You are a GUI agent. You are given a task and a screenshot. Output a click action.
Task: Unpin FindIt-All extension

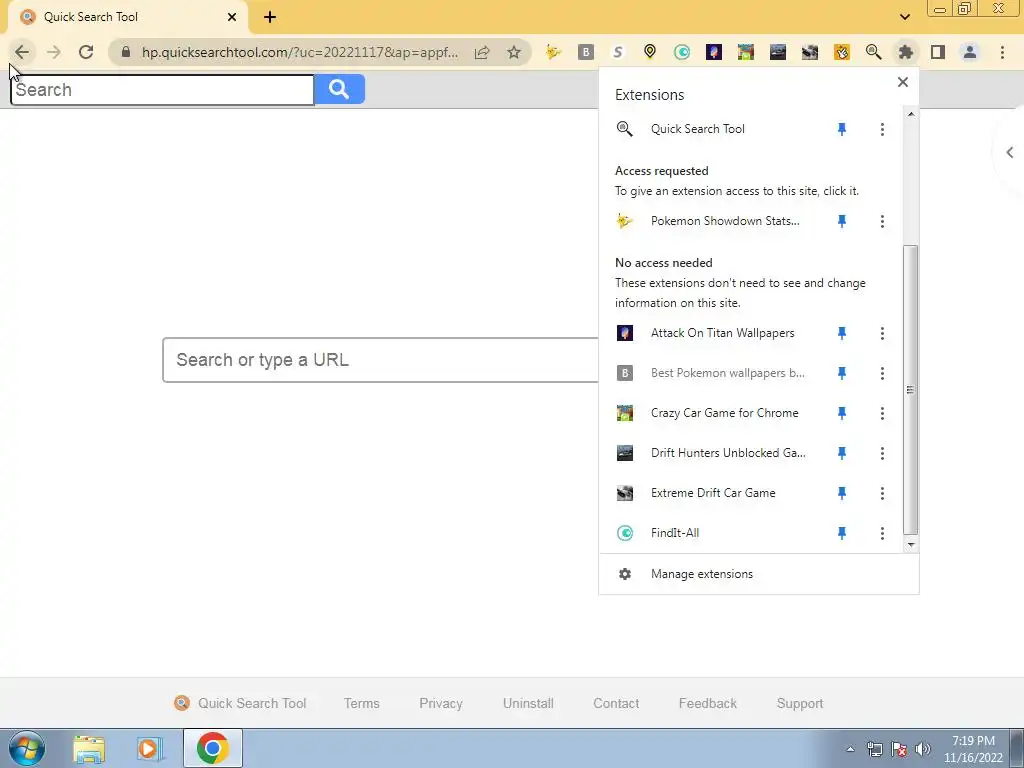click(842, 534)
